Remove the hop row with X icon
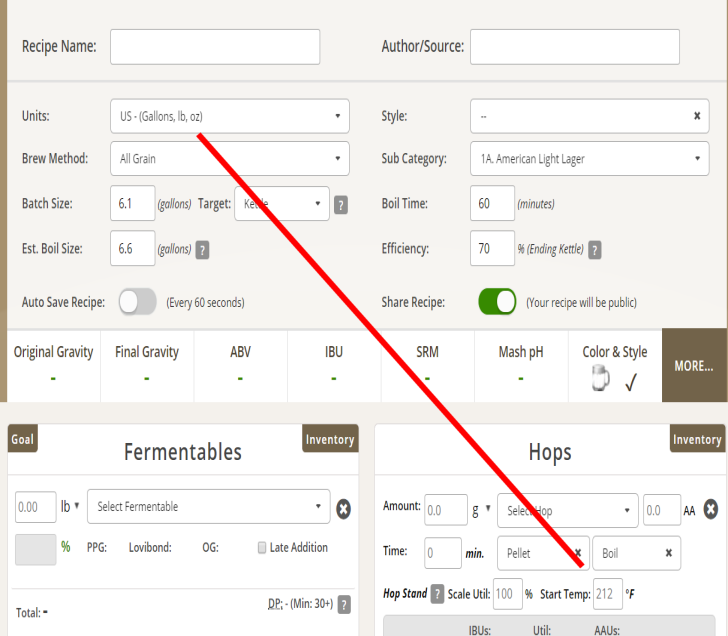The height and width of the screenshot is (636, 728). click(x=711, y=510)
